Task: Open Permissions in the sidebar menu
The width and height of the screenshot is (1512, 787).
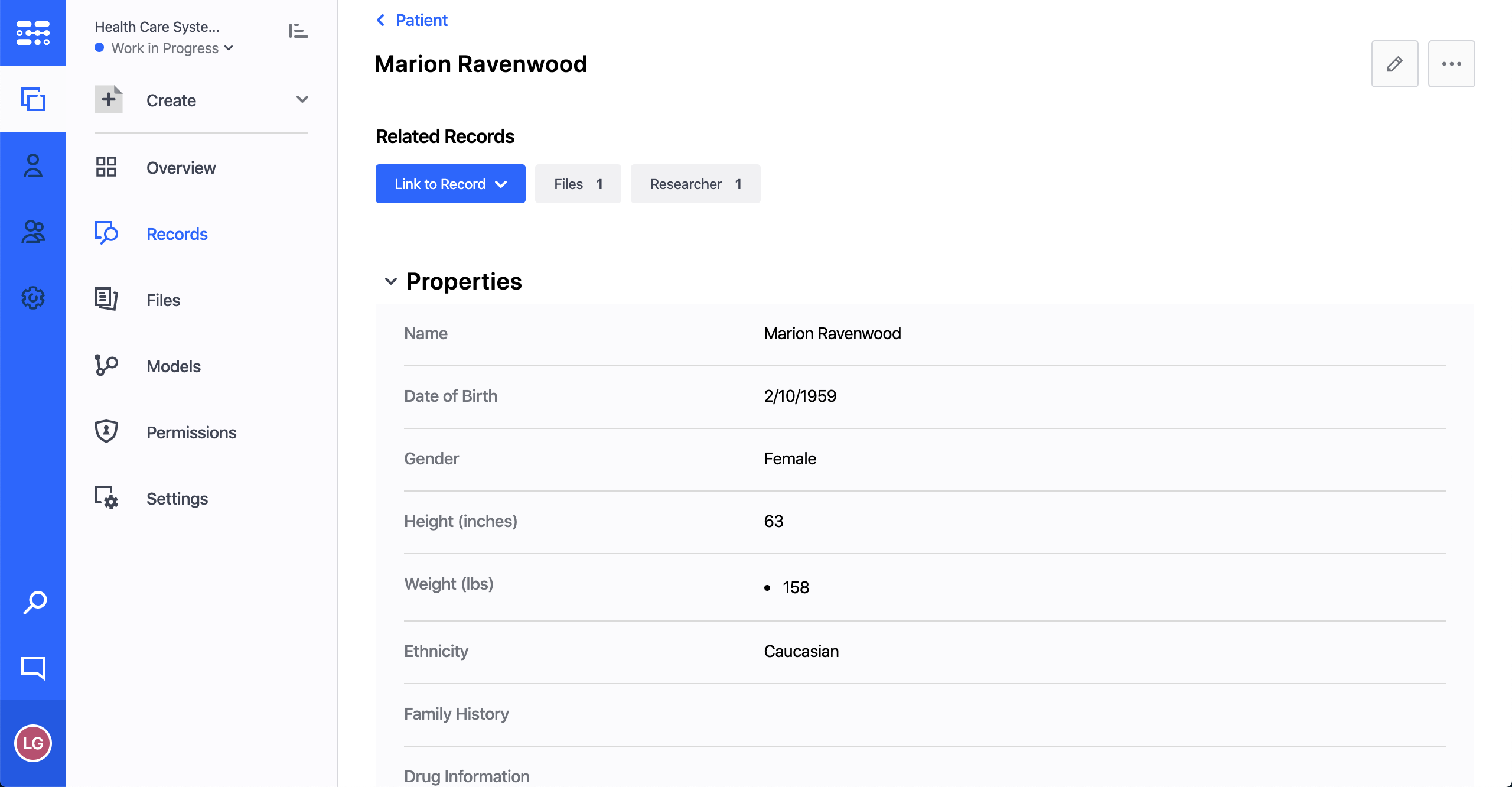Action: (x=191, y=432)
